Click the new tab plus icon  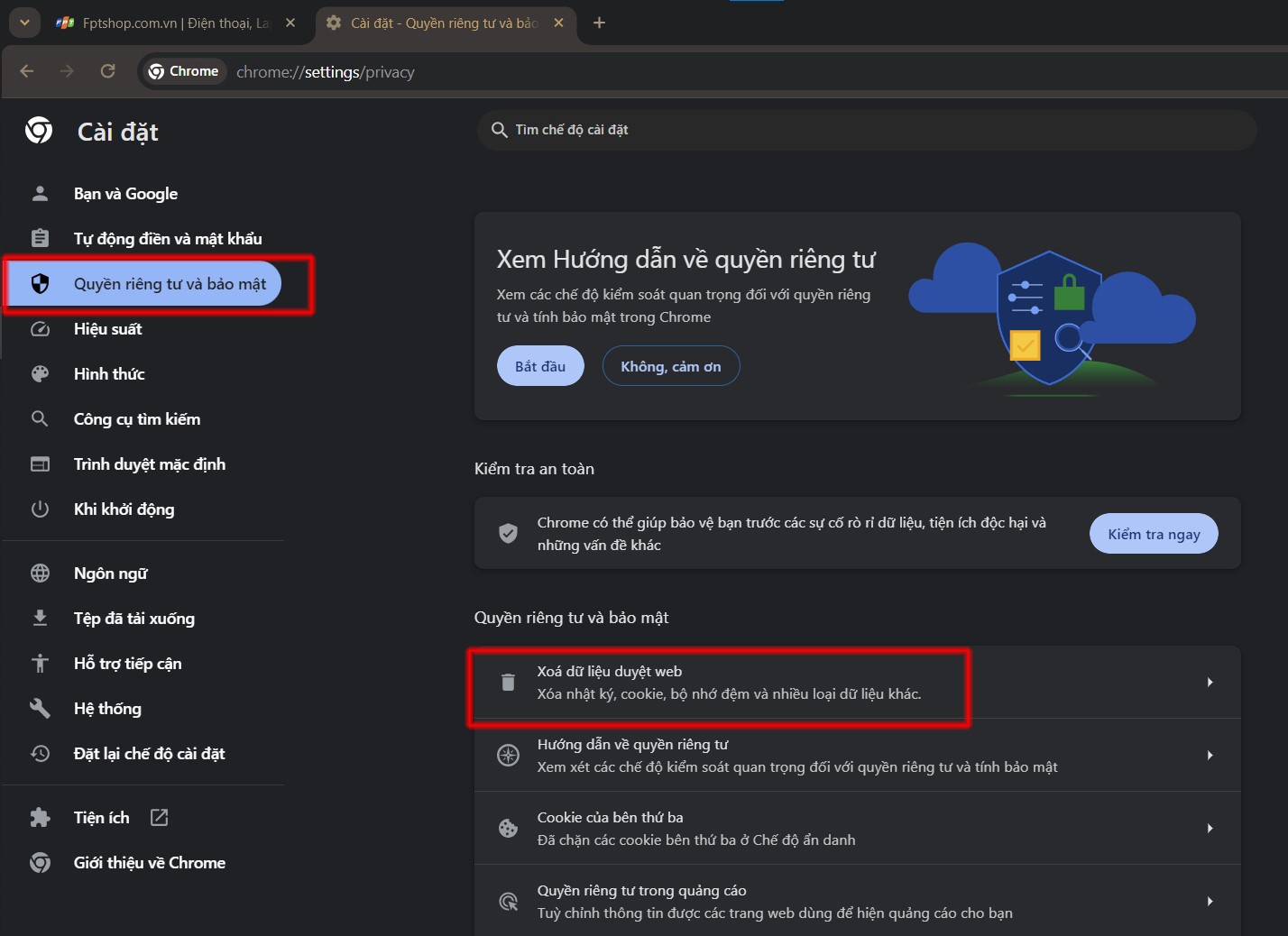(x=599, y=23)
